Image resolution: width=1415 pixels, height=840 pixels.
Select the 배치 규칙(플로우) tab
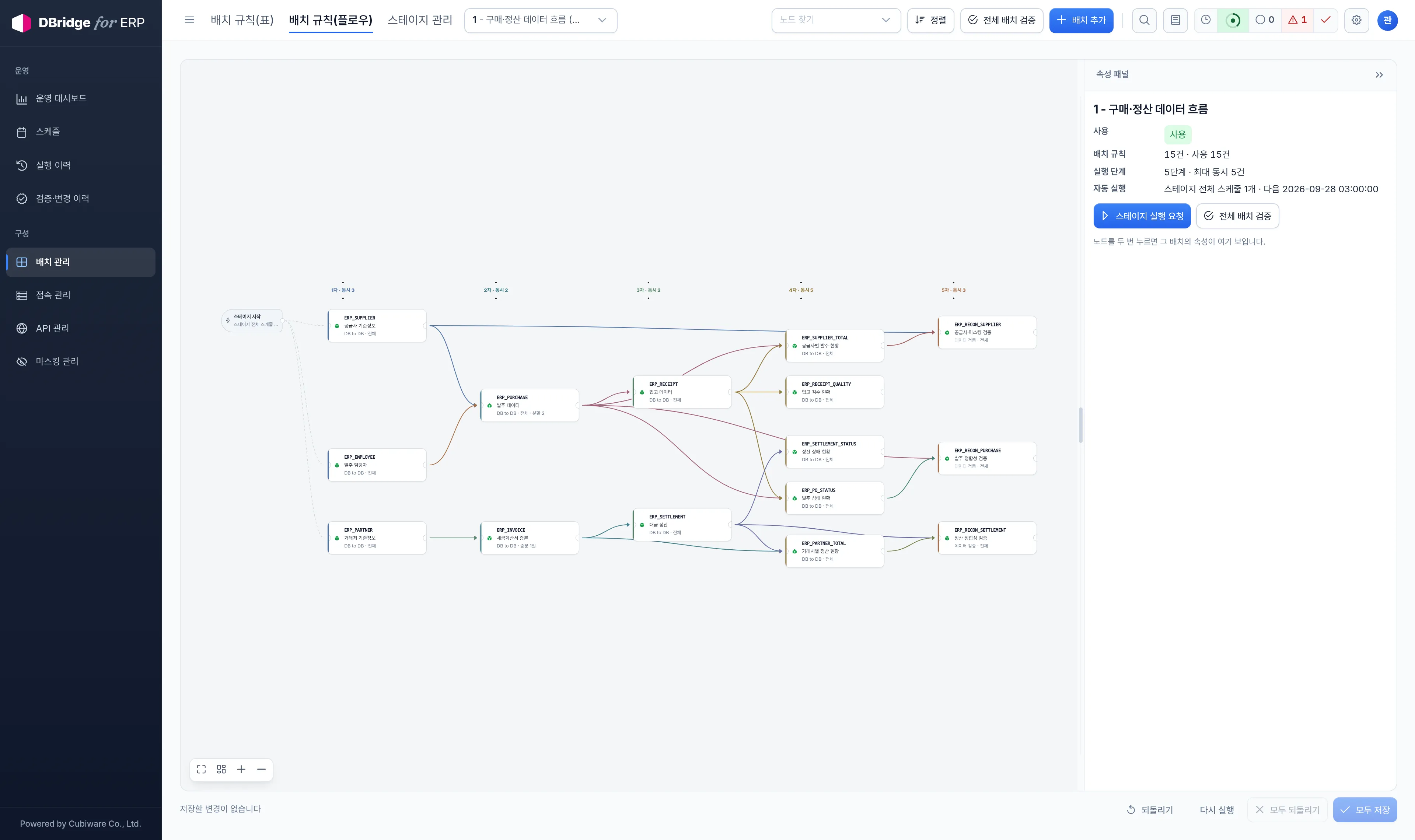331,20
